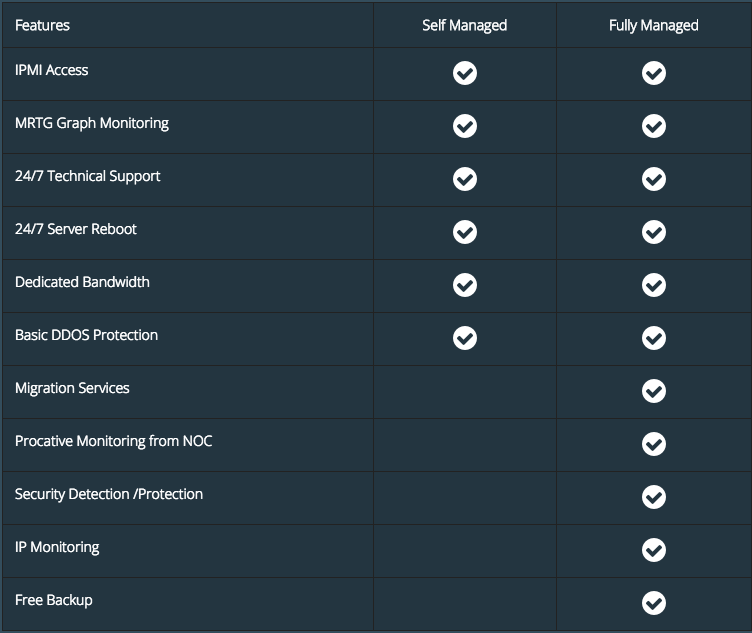The image size is (752, 633).
Task: Click Fully Managed checkmark for Migration Services
Action: (654, 391)
